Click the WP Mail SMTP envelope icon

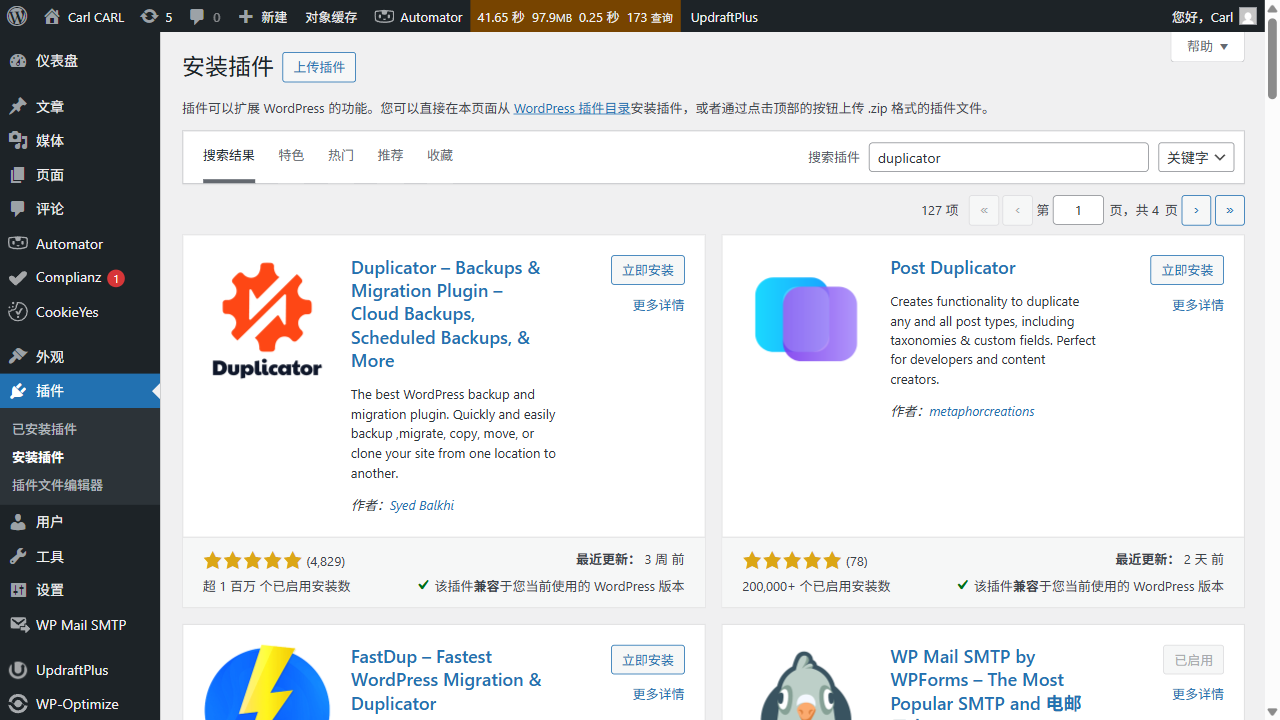tap(19, 624)
